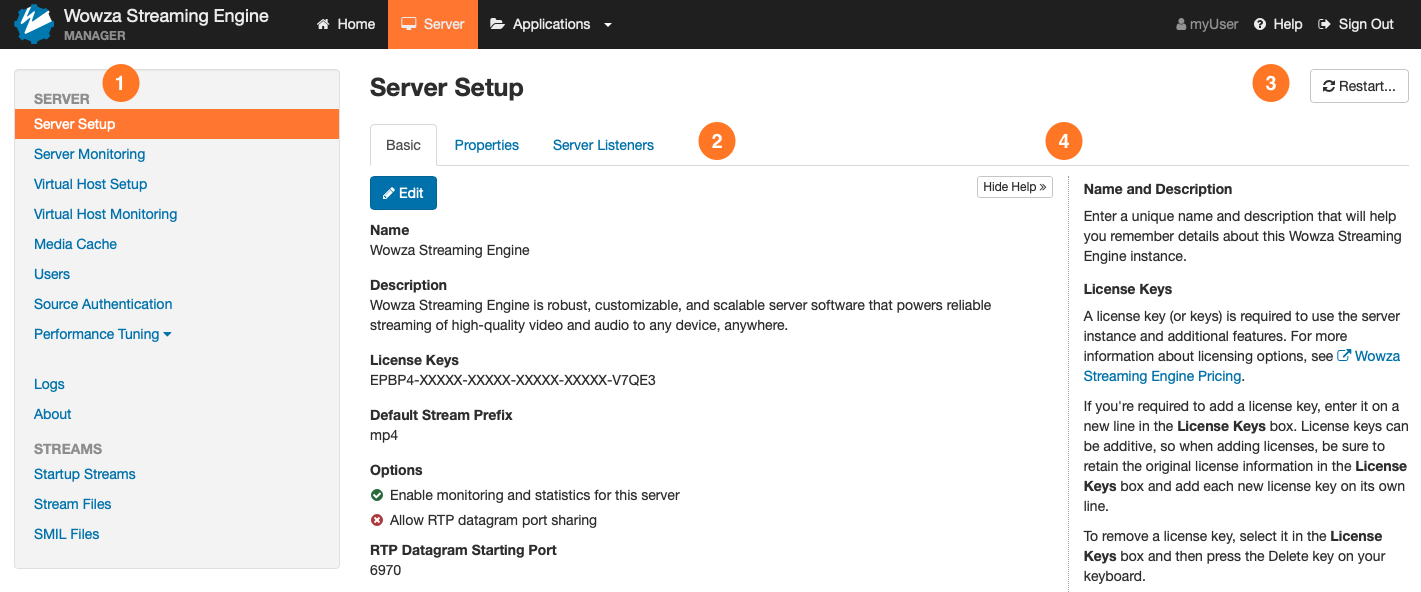Click the Applications folder icon in navbar

click(497, 24)
